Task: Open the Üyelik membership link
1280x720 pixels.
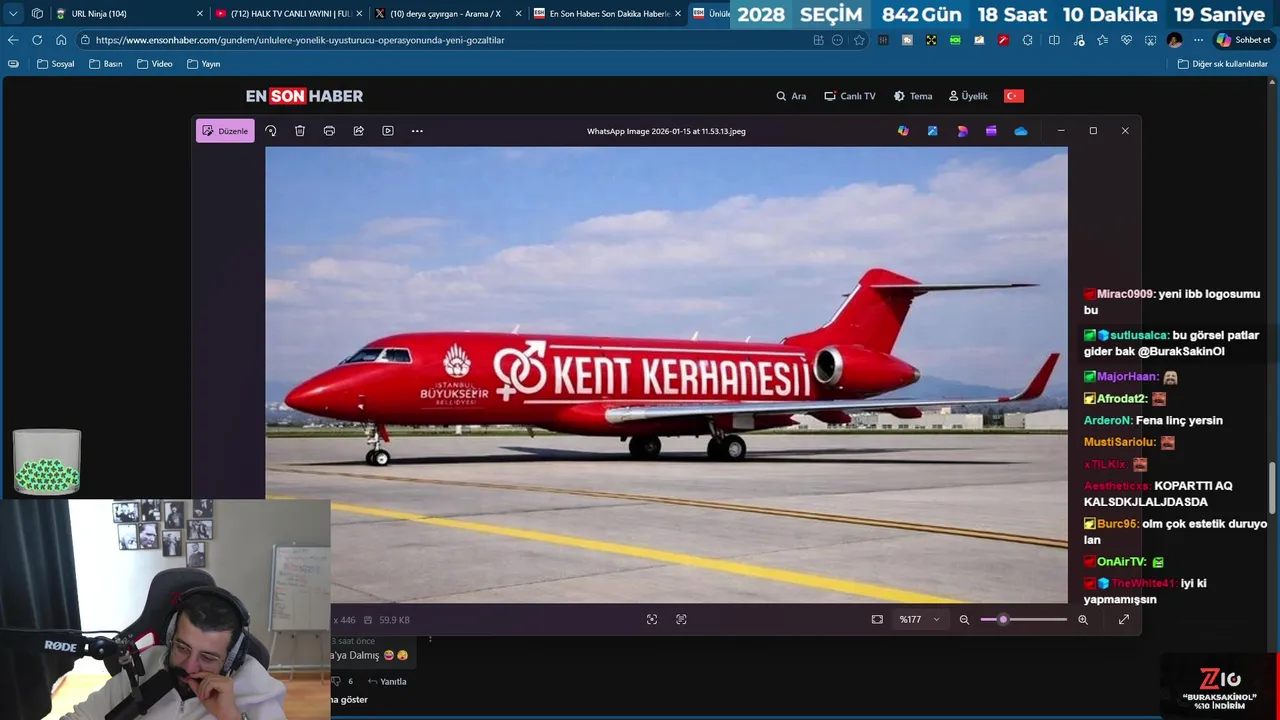Action: click(968, 96)
